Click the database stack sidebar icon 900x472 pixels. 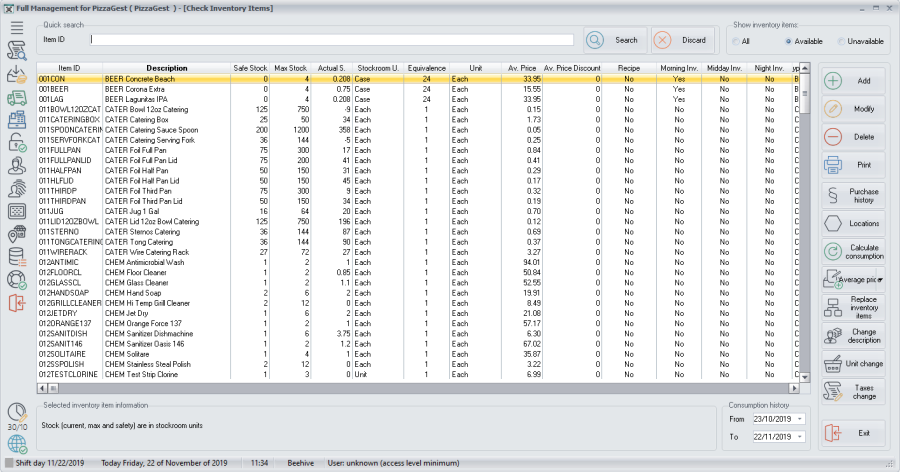[x=16, y=257]
